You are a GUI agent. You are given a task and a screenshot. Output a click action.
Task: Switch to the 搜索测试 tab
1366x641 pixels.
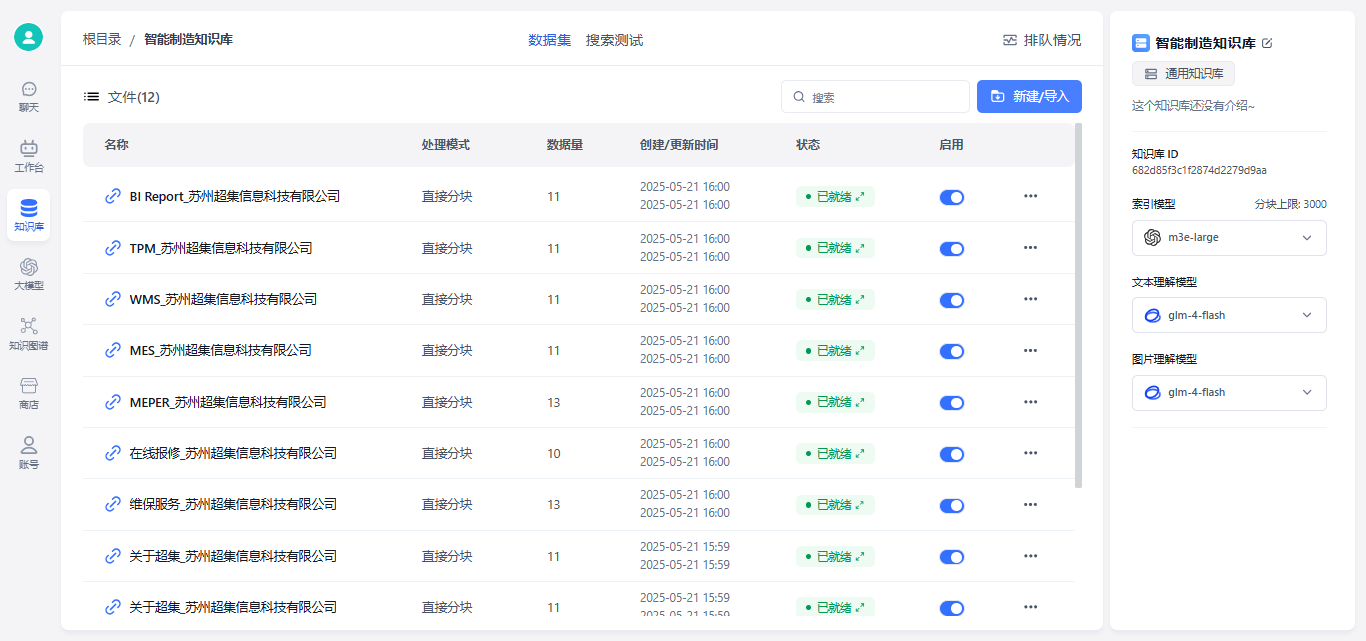[x=614, y=40]
